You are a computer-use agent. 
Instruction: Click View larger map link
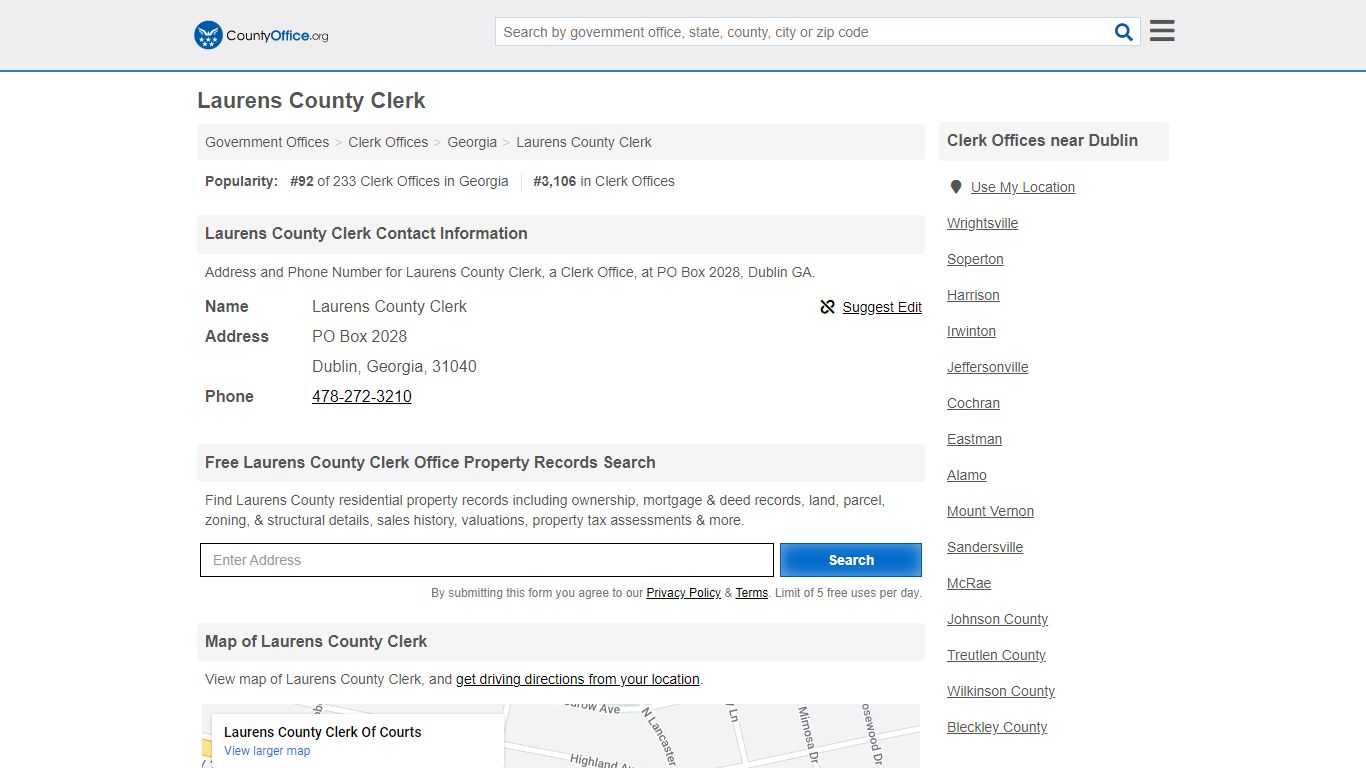coord(267,751)
